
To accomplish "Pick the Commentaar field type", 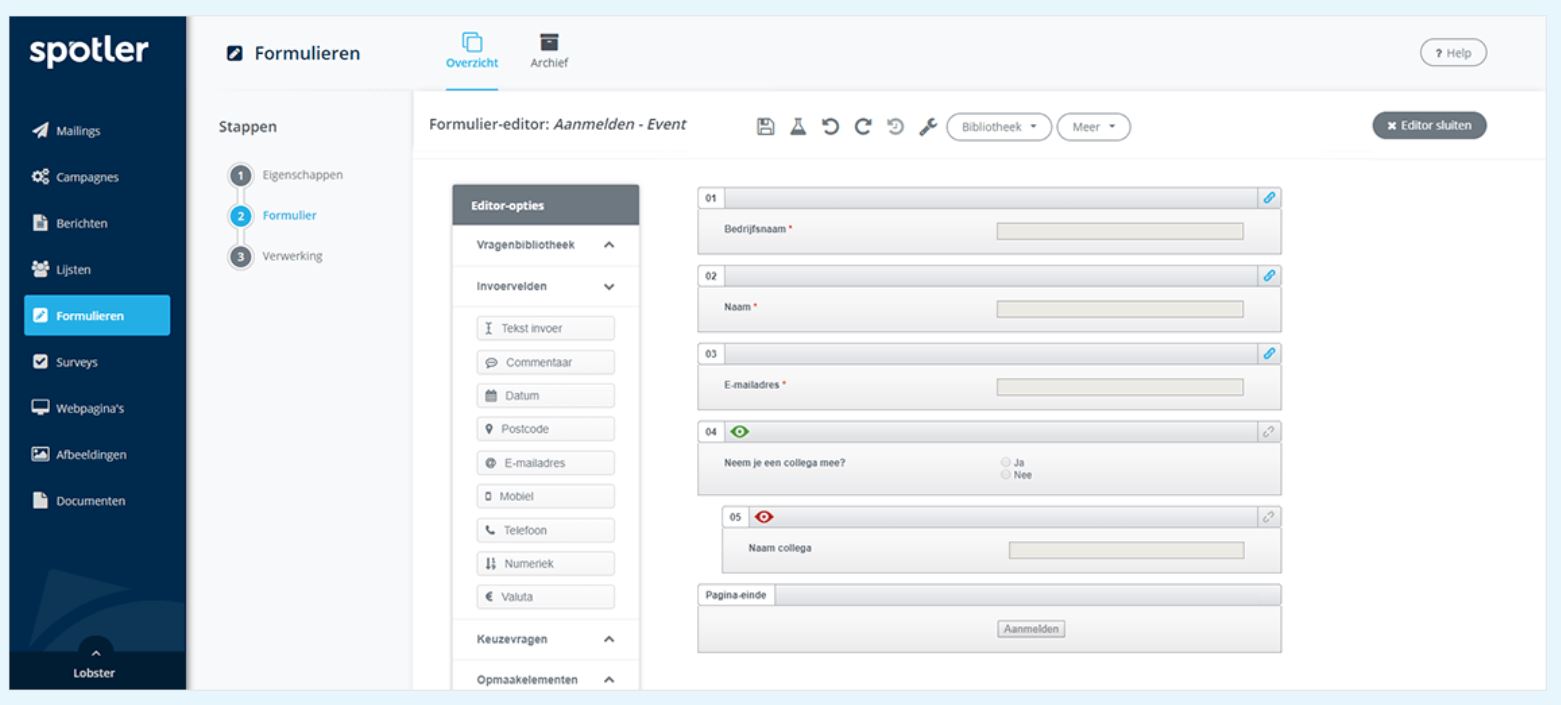I will click(545, 362).
